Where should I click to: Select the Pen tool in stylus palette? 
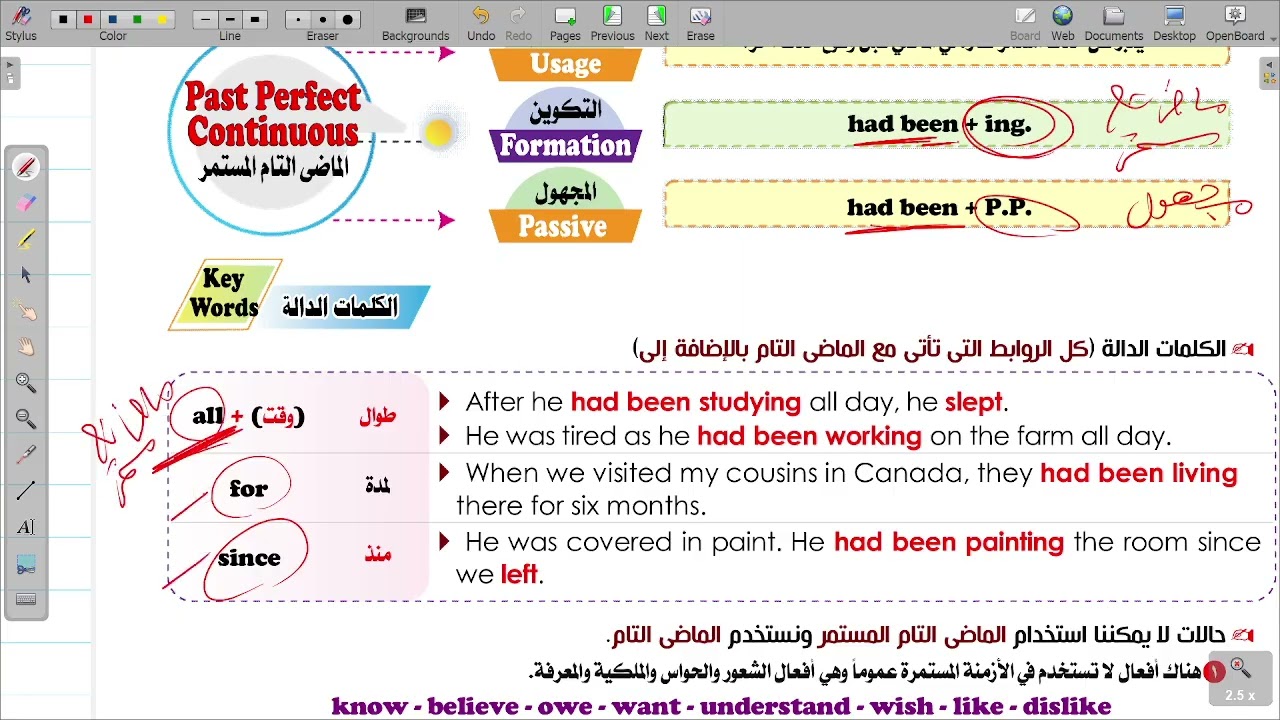click(x=26, y=167)
